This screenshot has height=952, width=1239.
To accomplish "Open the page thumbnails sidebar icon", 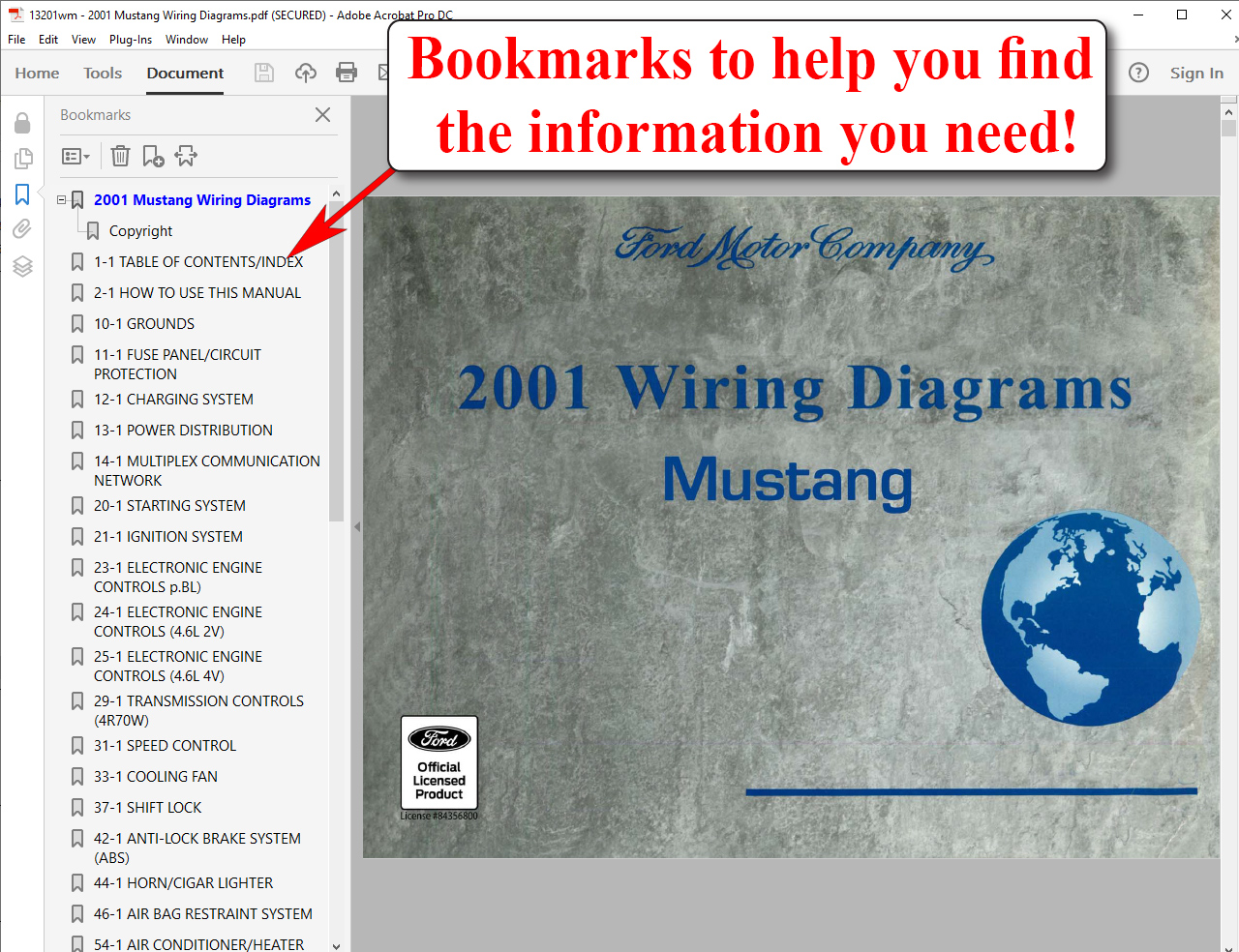I will coord(22,158).
